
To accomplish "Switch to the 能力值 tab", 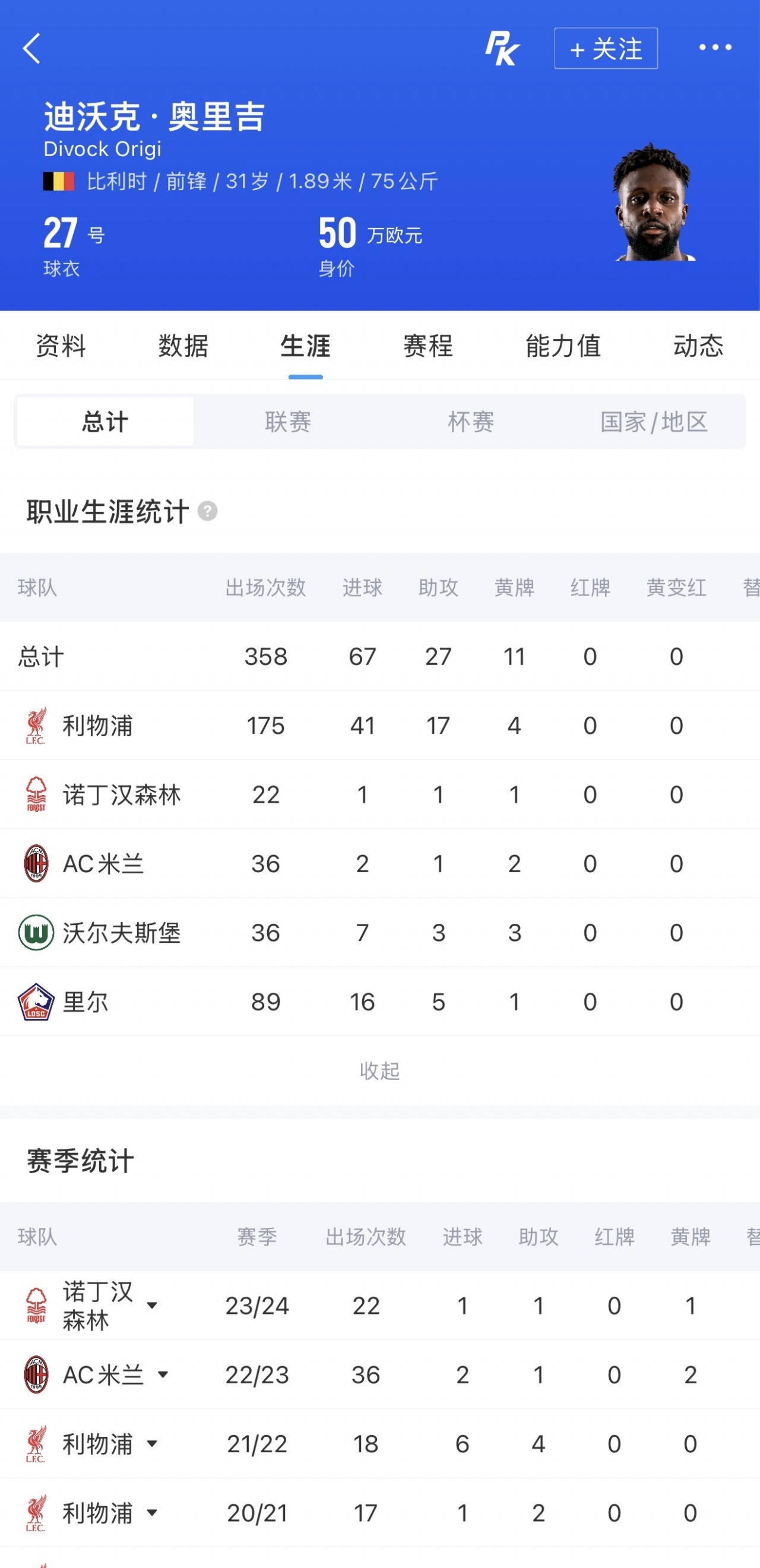I will pos(563,346).
